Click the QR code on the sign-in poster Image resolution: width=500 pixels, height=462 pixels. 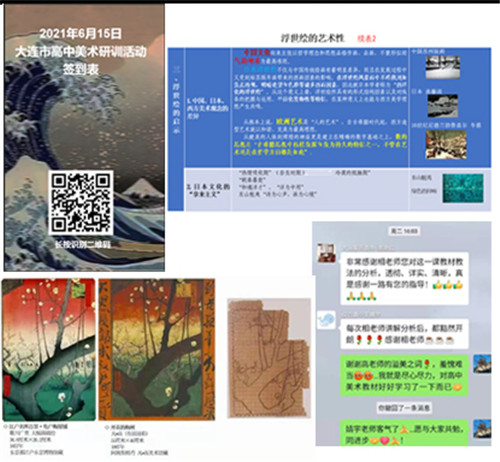point(81,202)
